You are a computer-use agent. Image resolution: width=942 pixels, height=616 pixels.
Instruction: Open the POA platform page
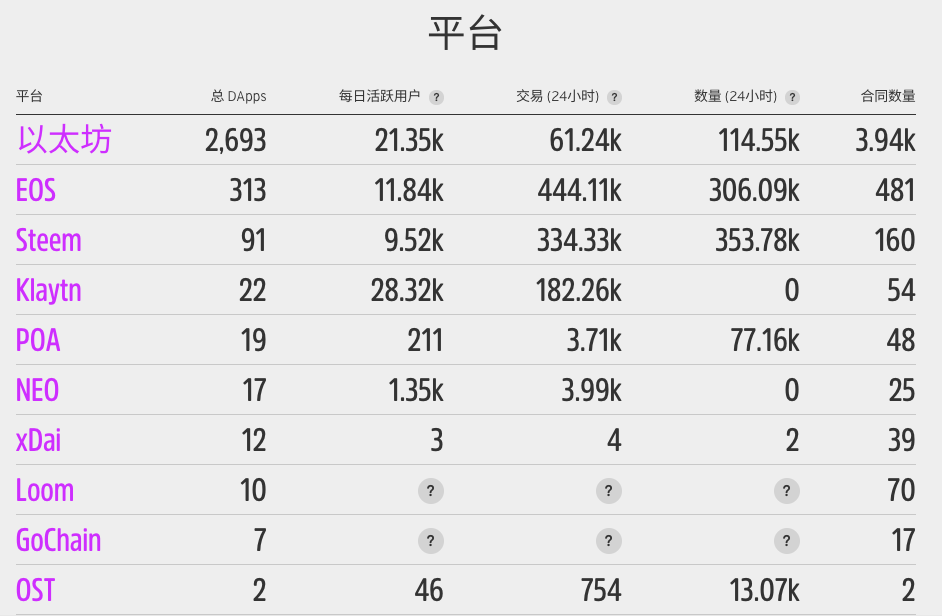(x=37, y=341)
